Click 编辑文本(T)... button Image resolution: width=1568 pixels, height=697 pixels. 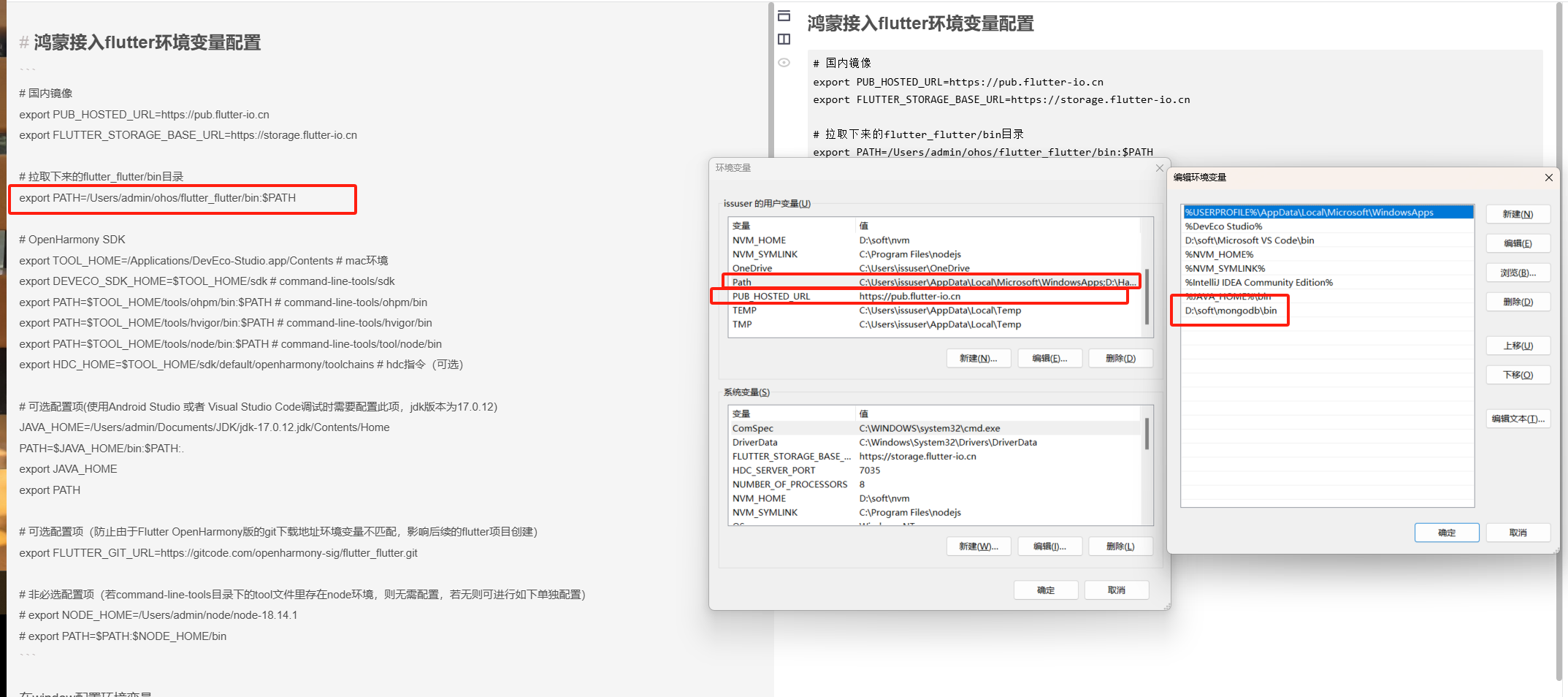pyautogui.click(x=1518, y=419)
